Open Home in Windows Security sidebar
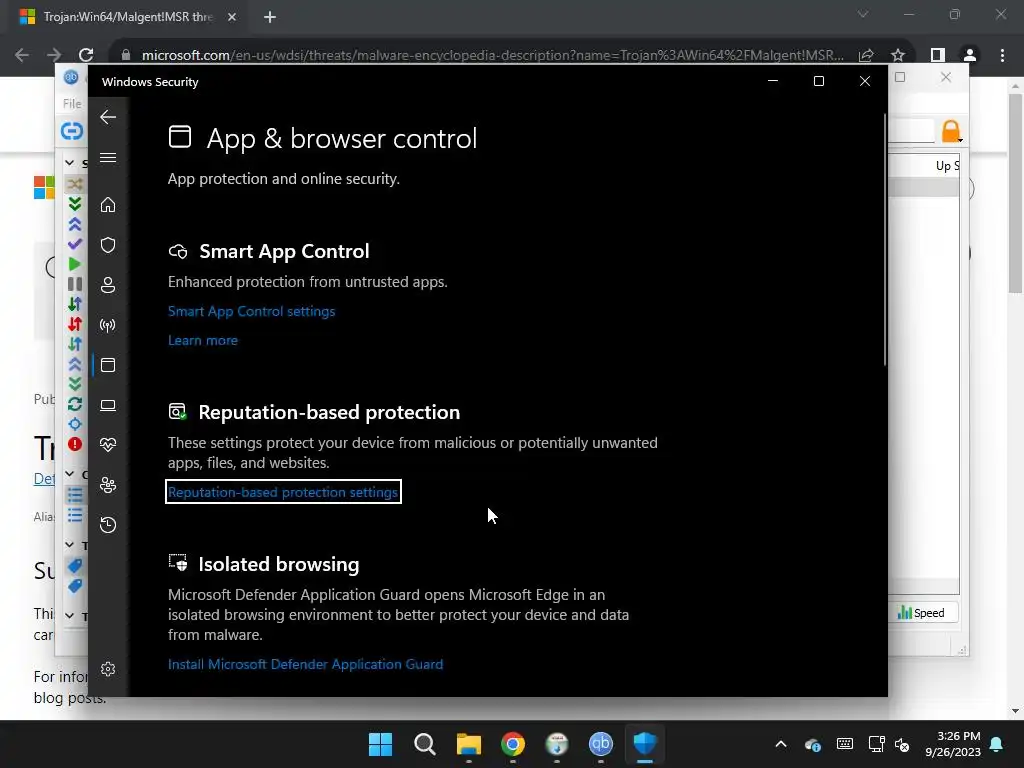Screen dimensions: 1024x768 108,205
